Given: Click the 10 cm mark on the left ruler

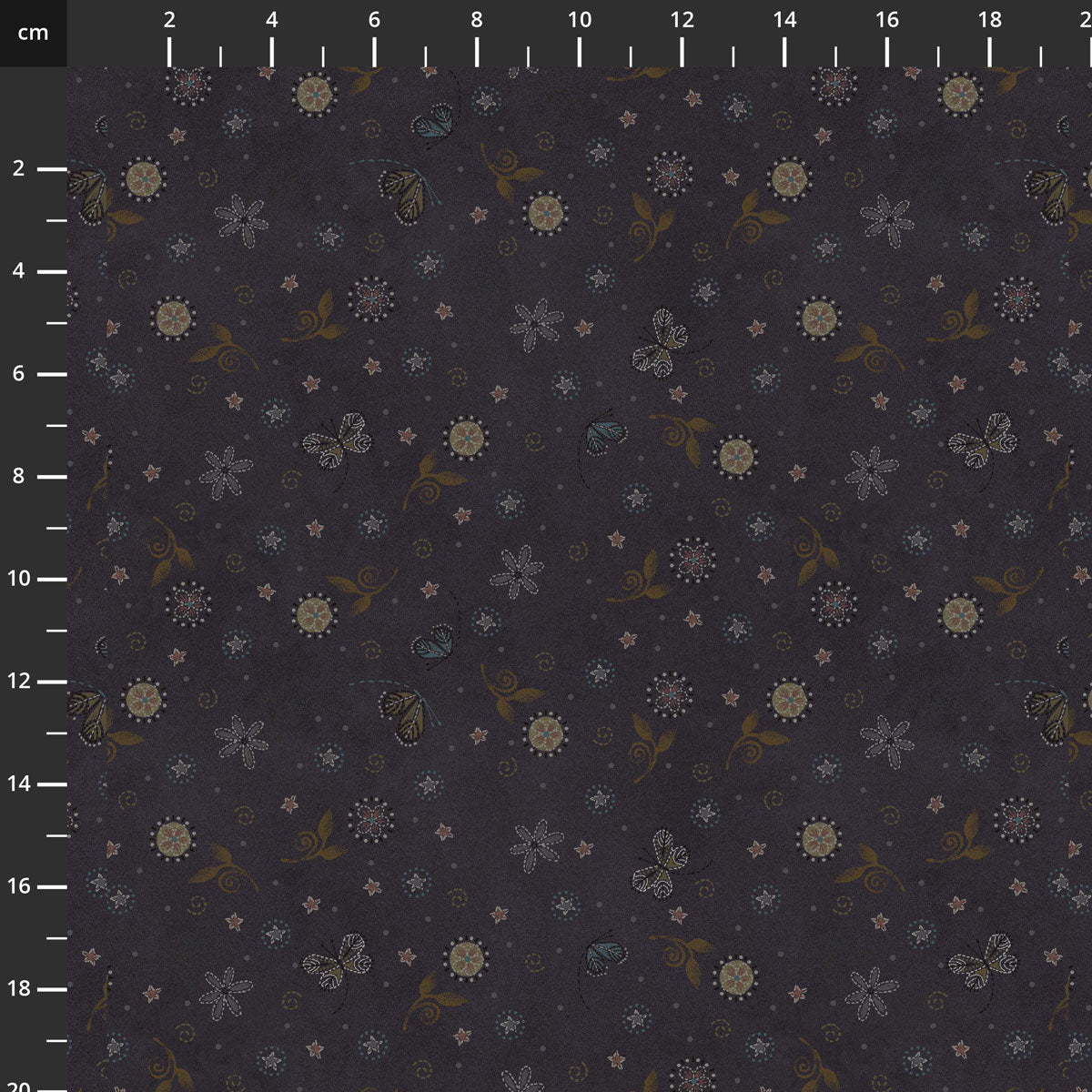Looking at the screenshot, I should point(19,580).
